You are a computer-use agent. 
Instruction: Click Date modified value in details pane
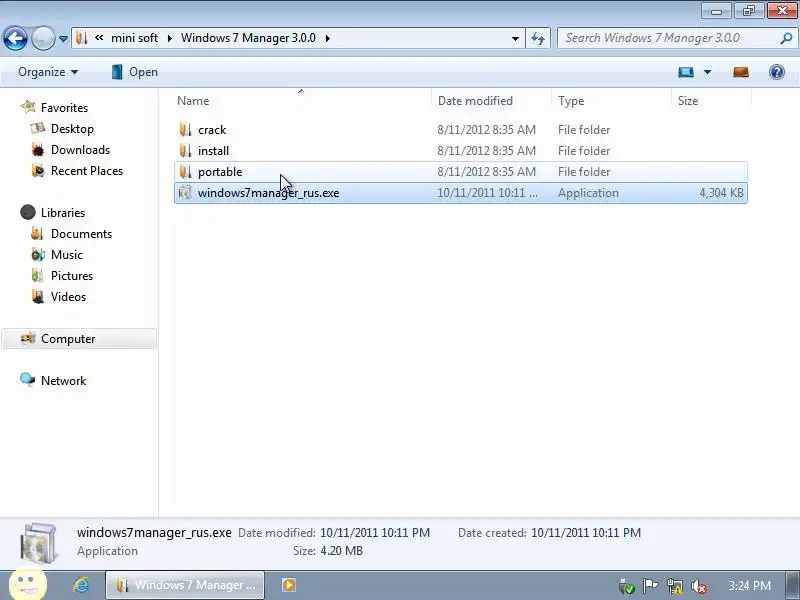(x=375, y=533)
